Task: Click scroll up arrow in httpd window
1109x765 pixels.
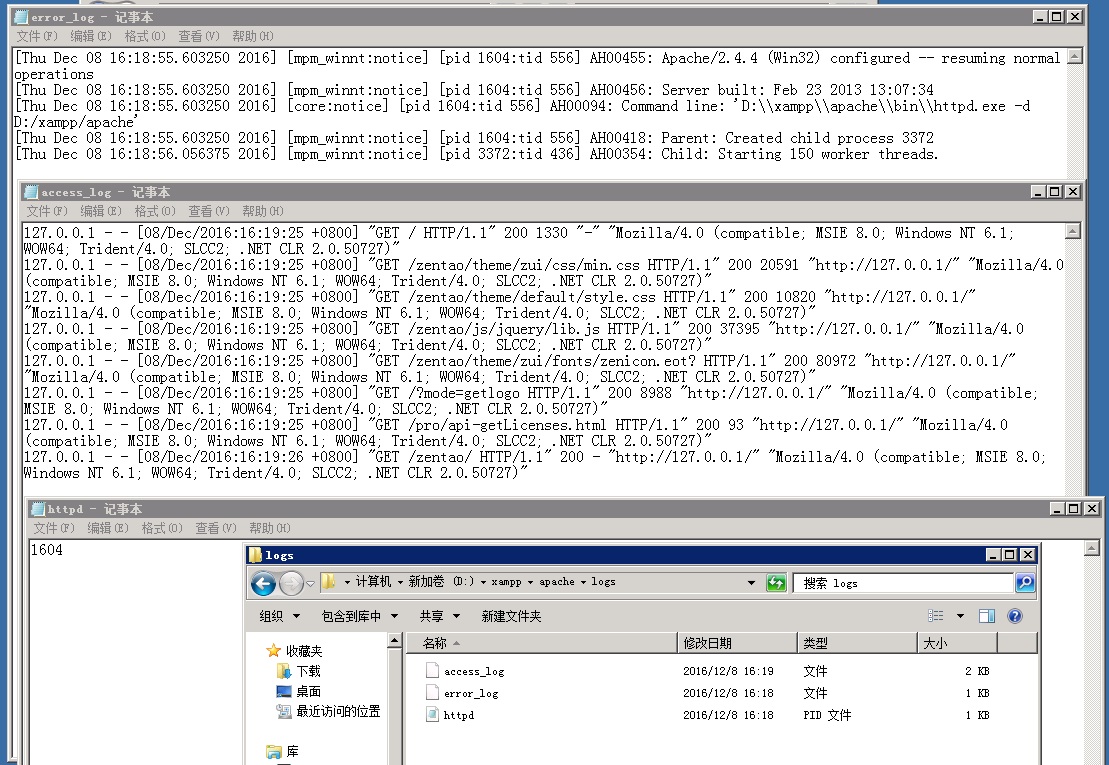Action: pyautogui.click(x=1092, y=548)
